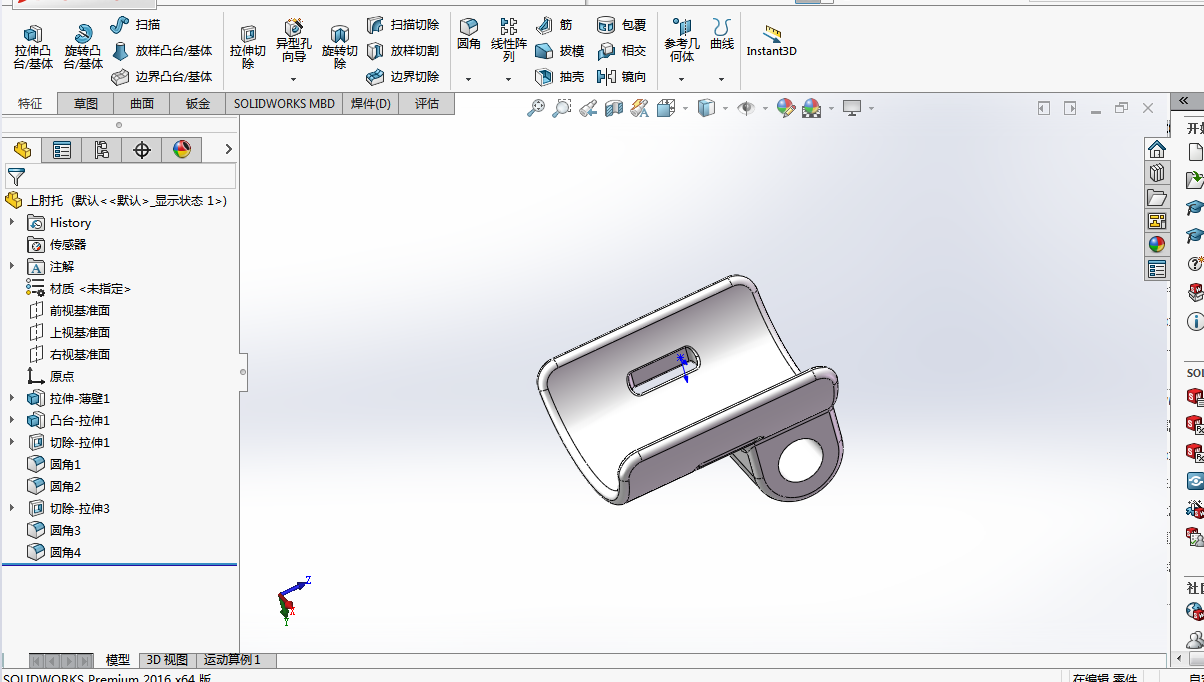Open the 异型孔向导 hole wizard
The image size is (1204, 682).
point(294,40)
